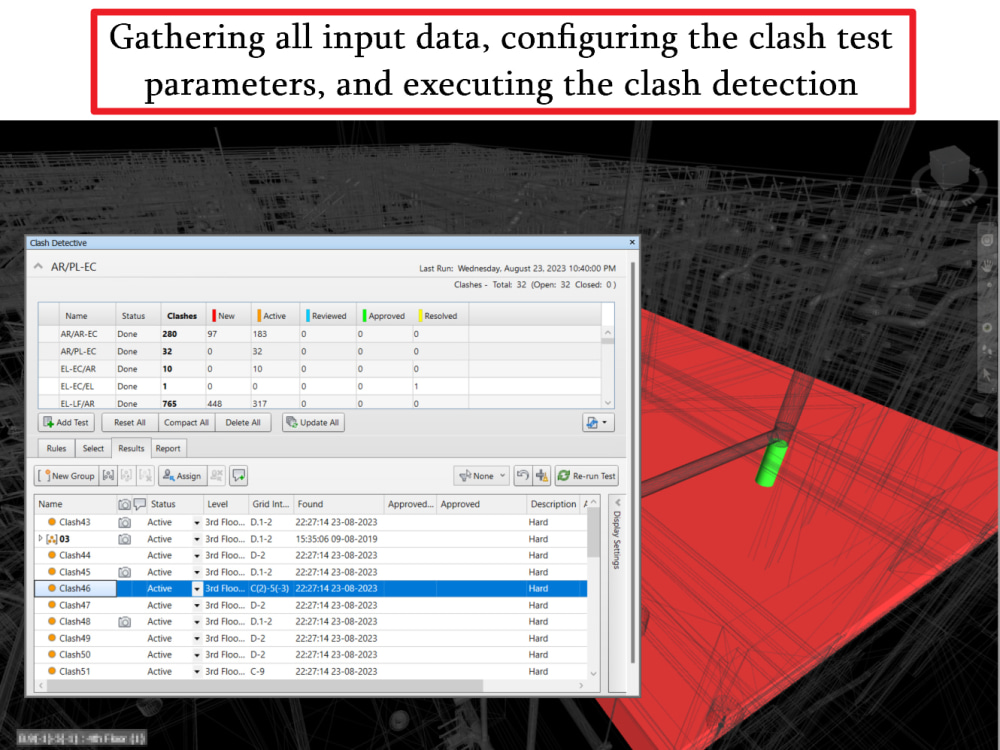Viewport: 1000px width, 750px height.
Task: Click the Assign button
Action: (182, 476)
